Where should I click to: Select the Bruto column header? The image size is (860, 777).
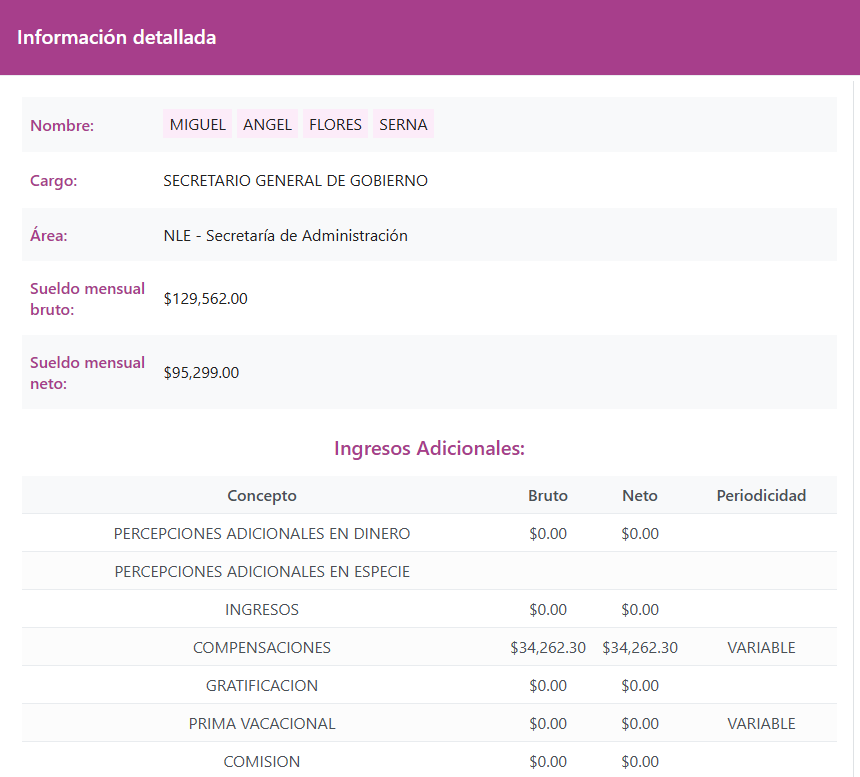(x=548, y=496)
